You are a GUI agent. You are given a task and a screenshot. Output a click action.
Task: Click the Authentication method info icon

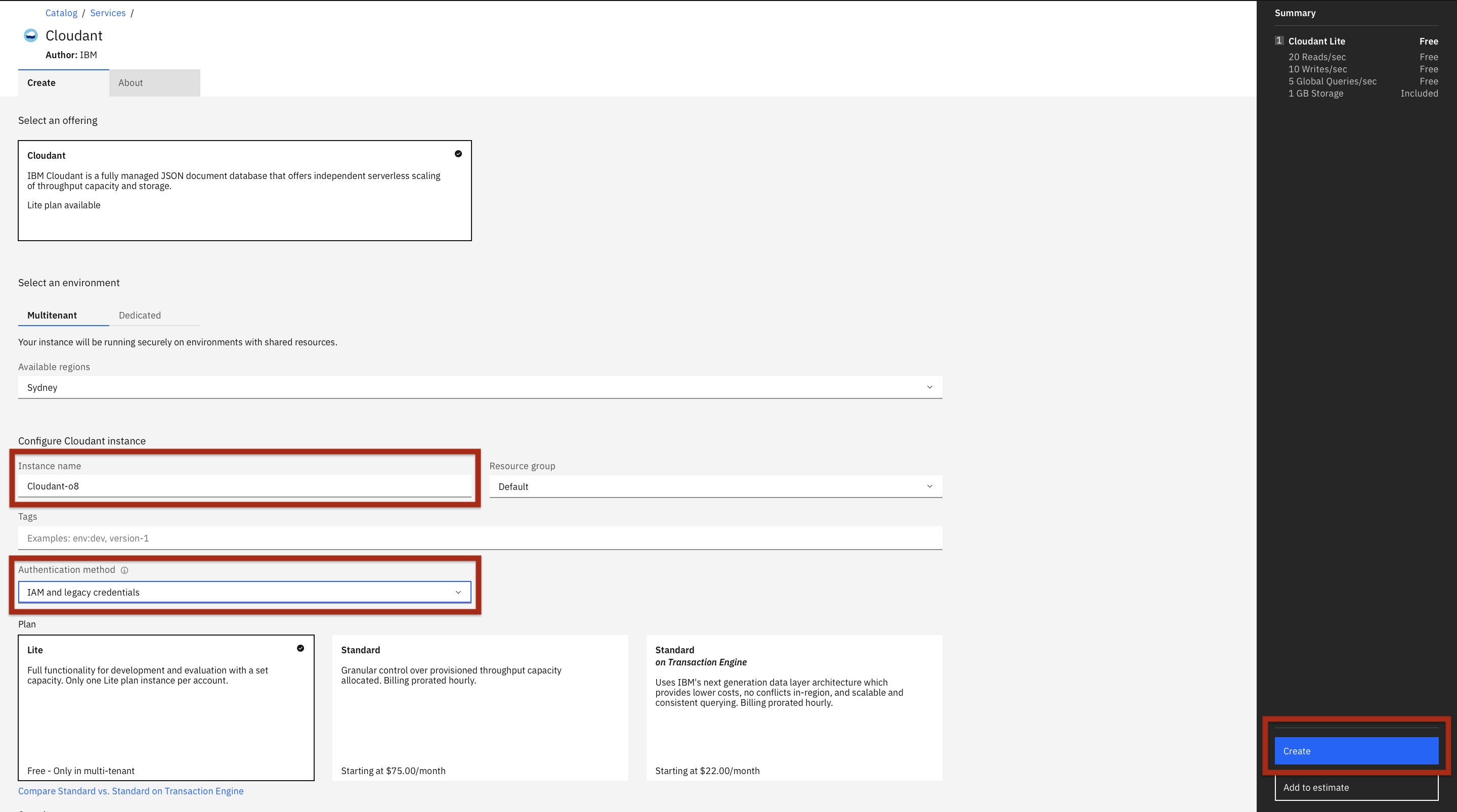coord(124,570)
